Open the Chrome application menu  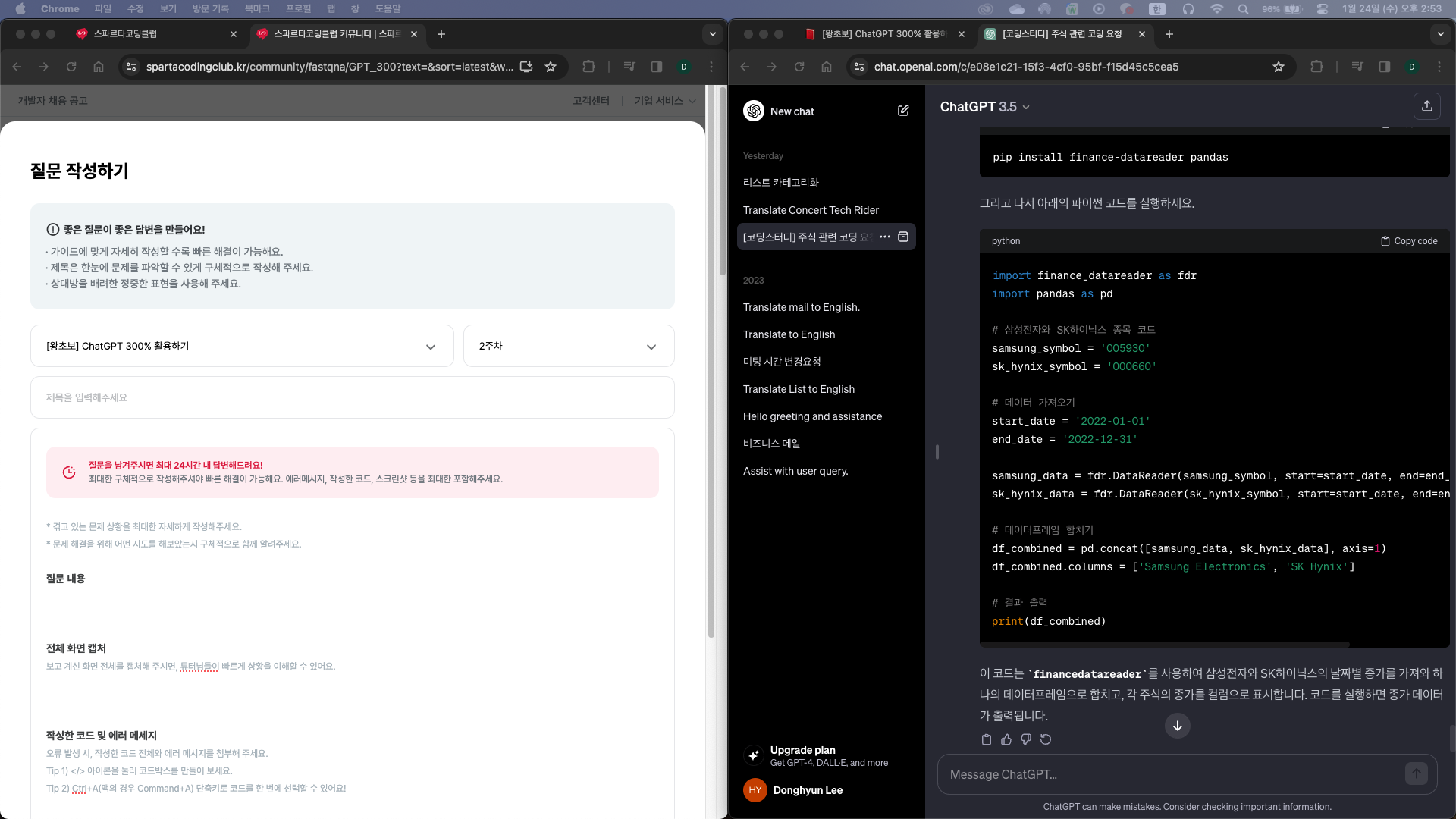60,9
